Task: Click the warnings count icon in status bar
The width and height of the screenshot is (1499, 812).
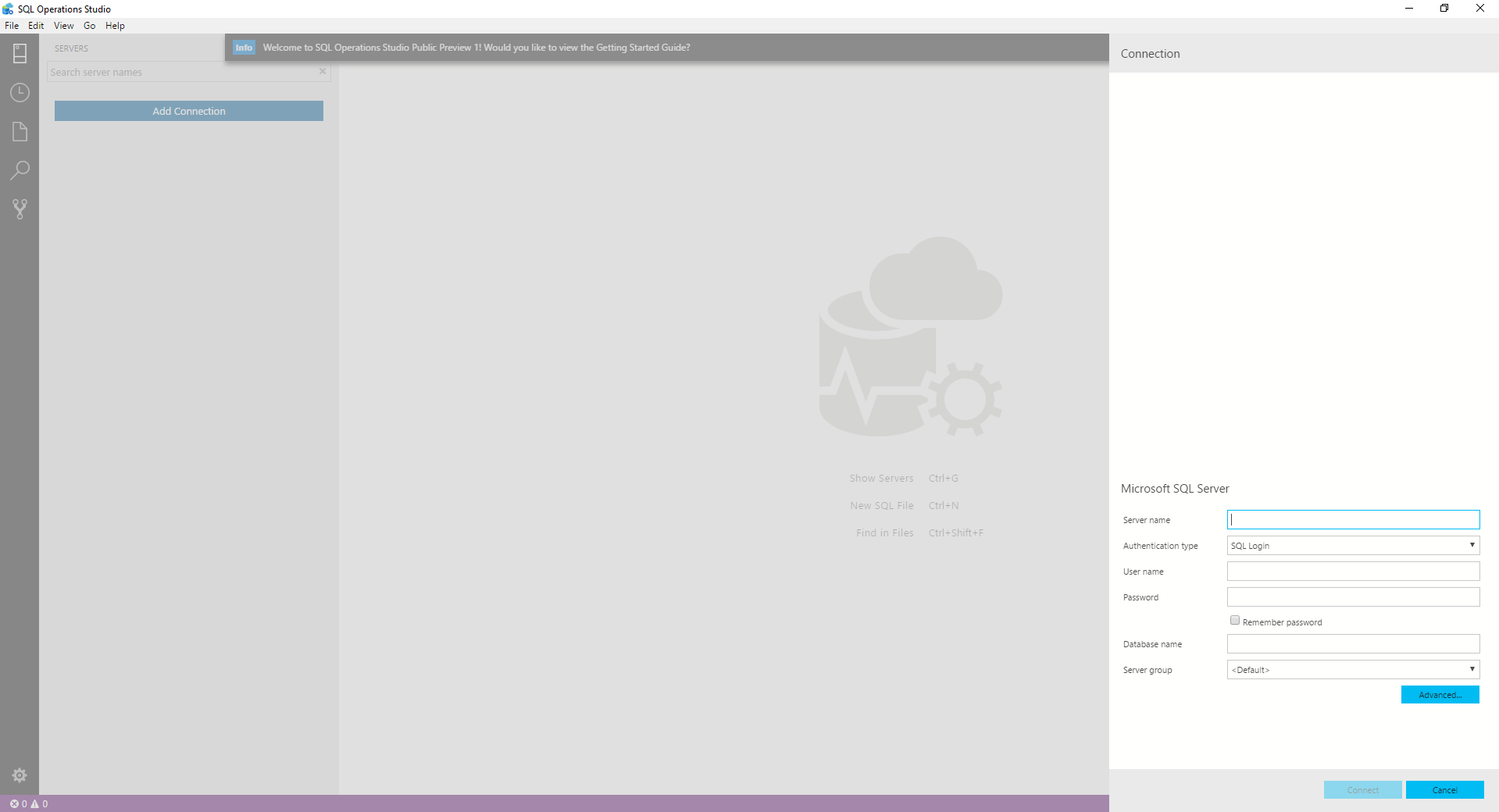Action: coord(34,803)
